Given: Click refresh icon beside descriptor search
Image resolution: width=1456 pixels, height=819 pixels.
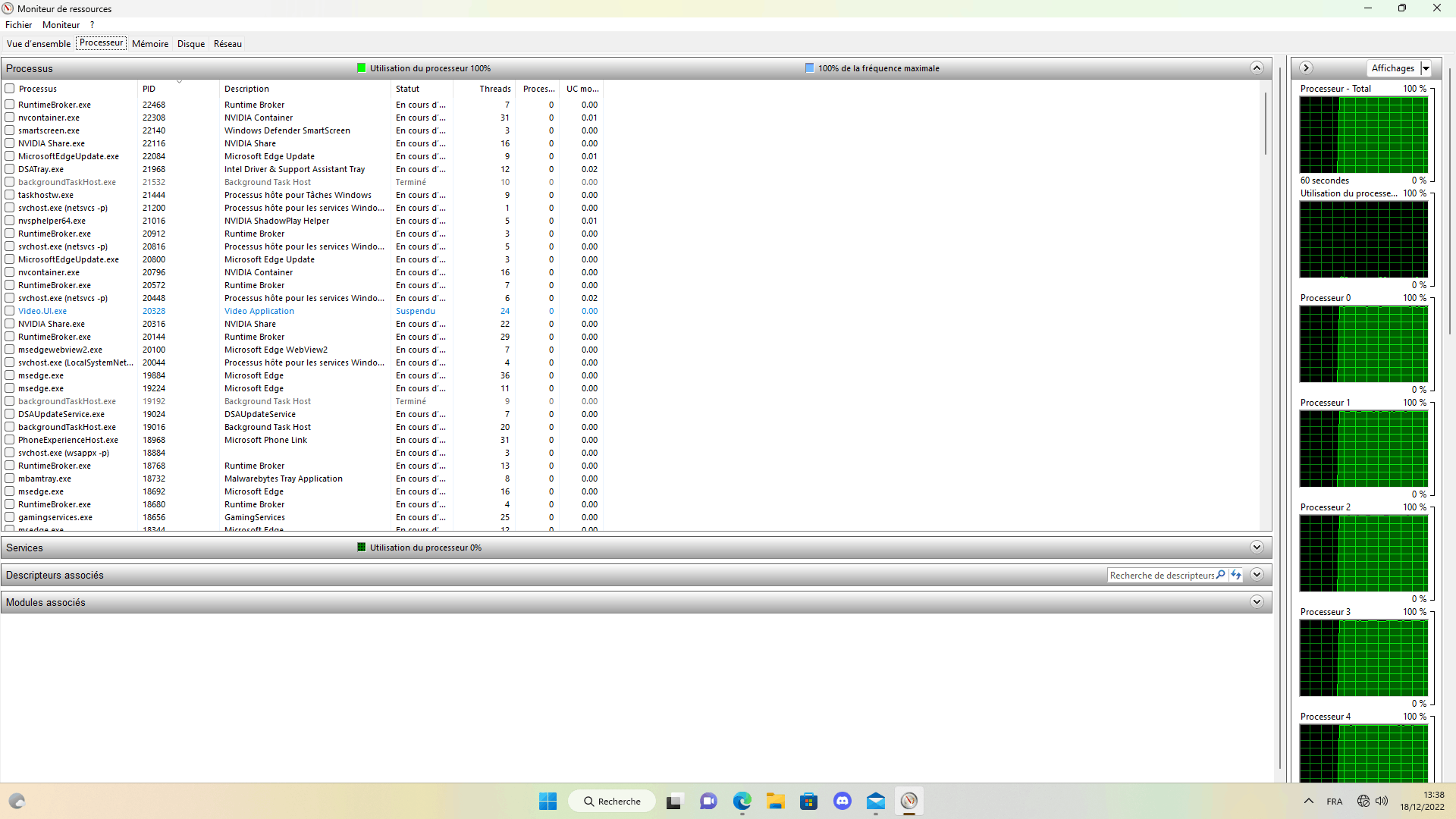Looking at the screenshot, I should [x=1236, y=575].
